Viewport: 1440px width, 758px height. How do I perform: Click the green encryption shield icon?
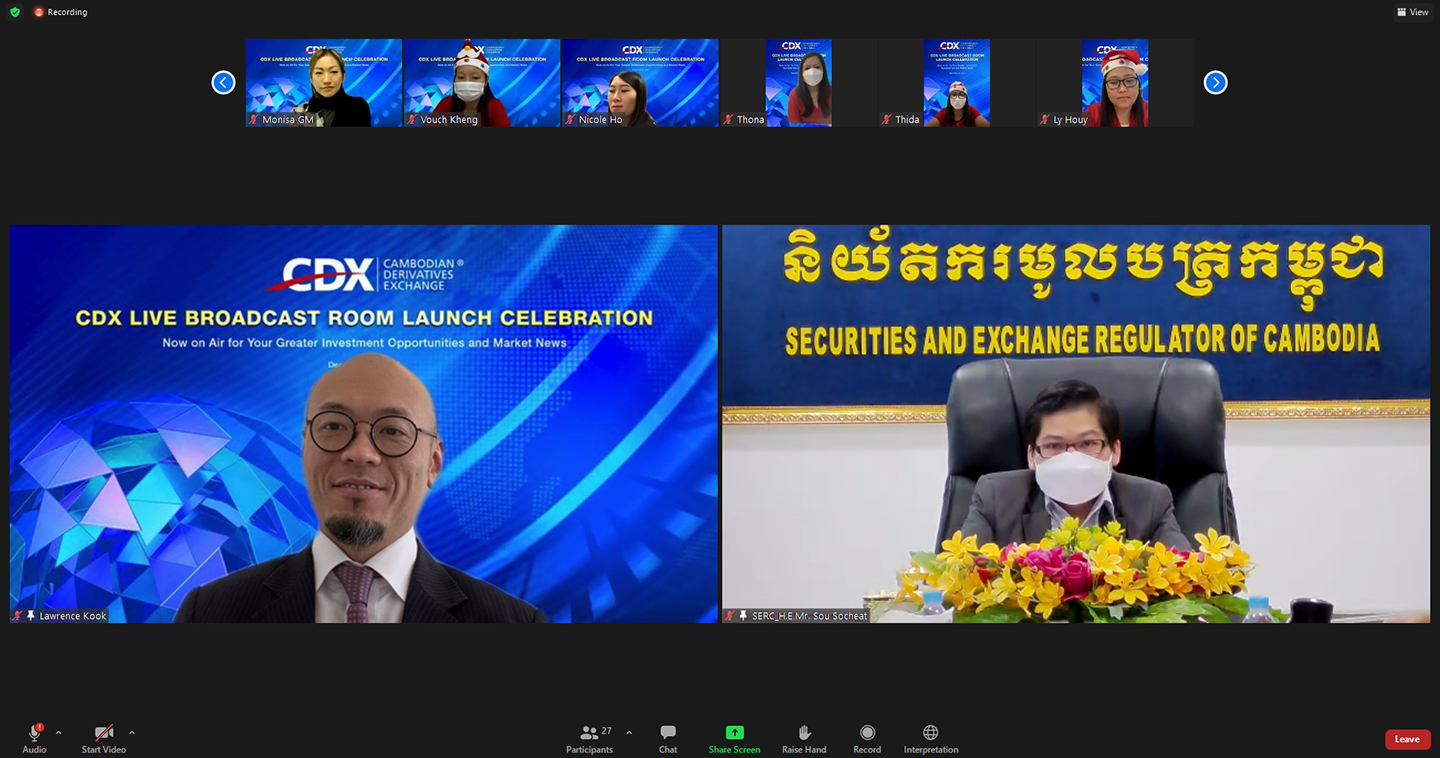[x=15, y=12]
